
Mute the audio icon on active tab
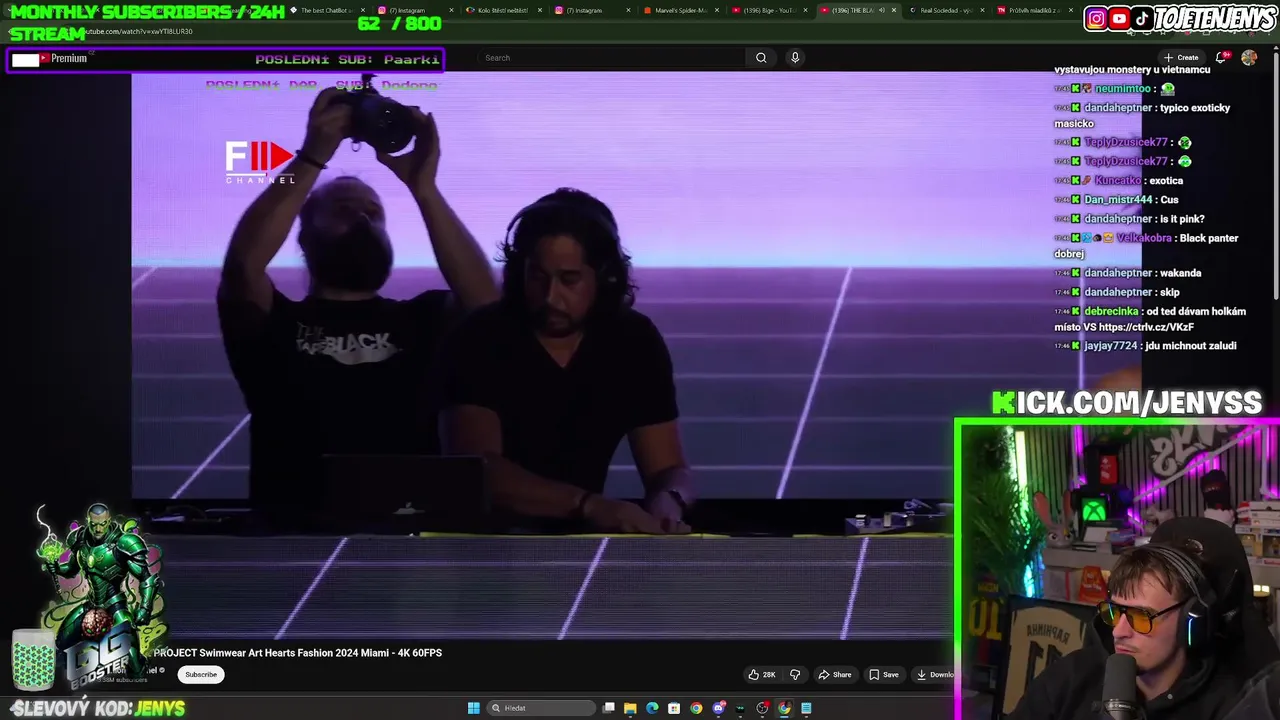coord(881,10)
